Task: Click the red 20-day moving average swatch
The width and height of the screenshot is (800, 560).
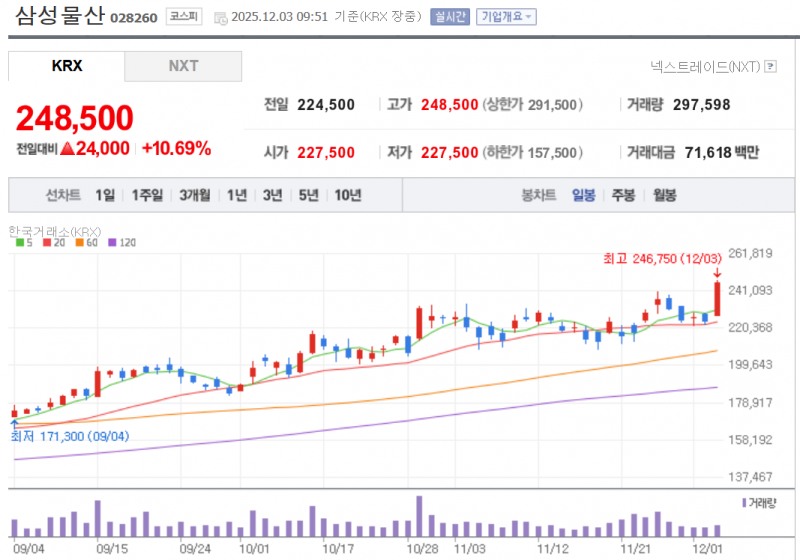Action: pos(47,243)
